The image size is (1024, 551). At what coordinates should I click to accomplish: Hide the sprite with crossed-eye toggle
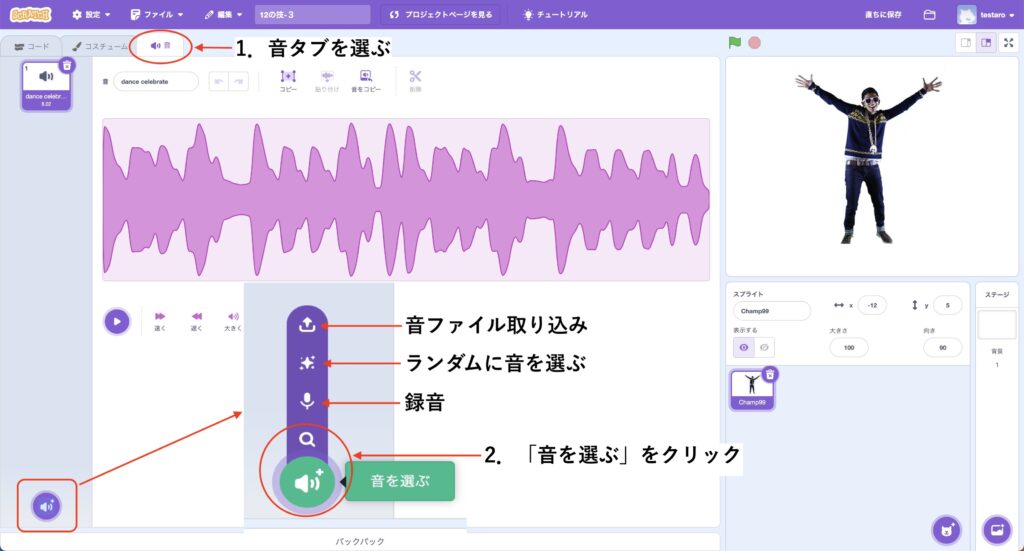[x=765, y=347]
